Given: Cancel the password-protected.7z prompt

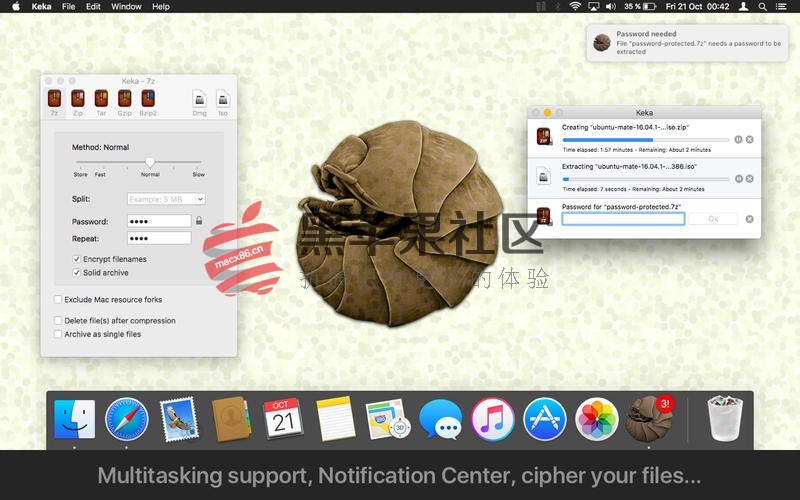Looking at the screenshot, I should pyautogui.click(x=749, y=219).
